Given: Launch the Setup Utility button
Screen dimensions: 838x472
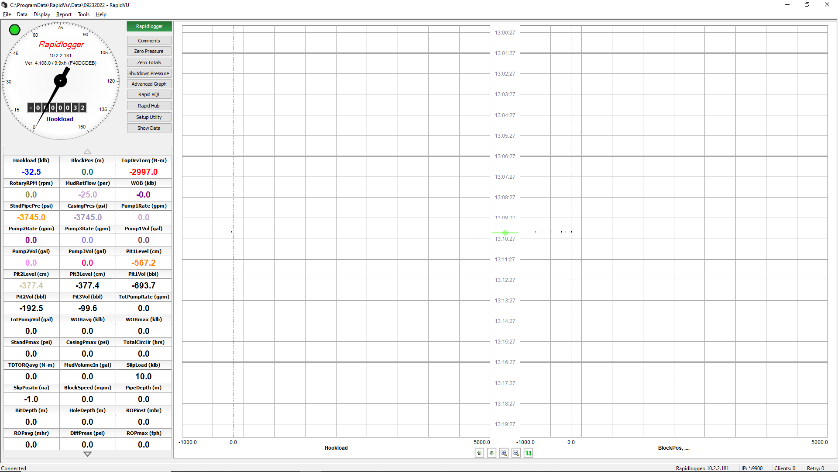Looking at the screenshot, I should tap(149, 117).
